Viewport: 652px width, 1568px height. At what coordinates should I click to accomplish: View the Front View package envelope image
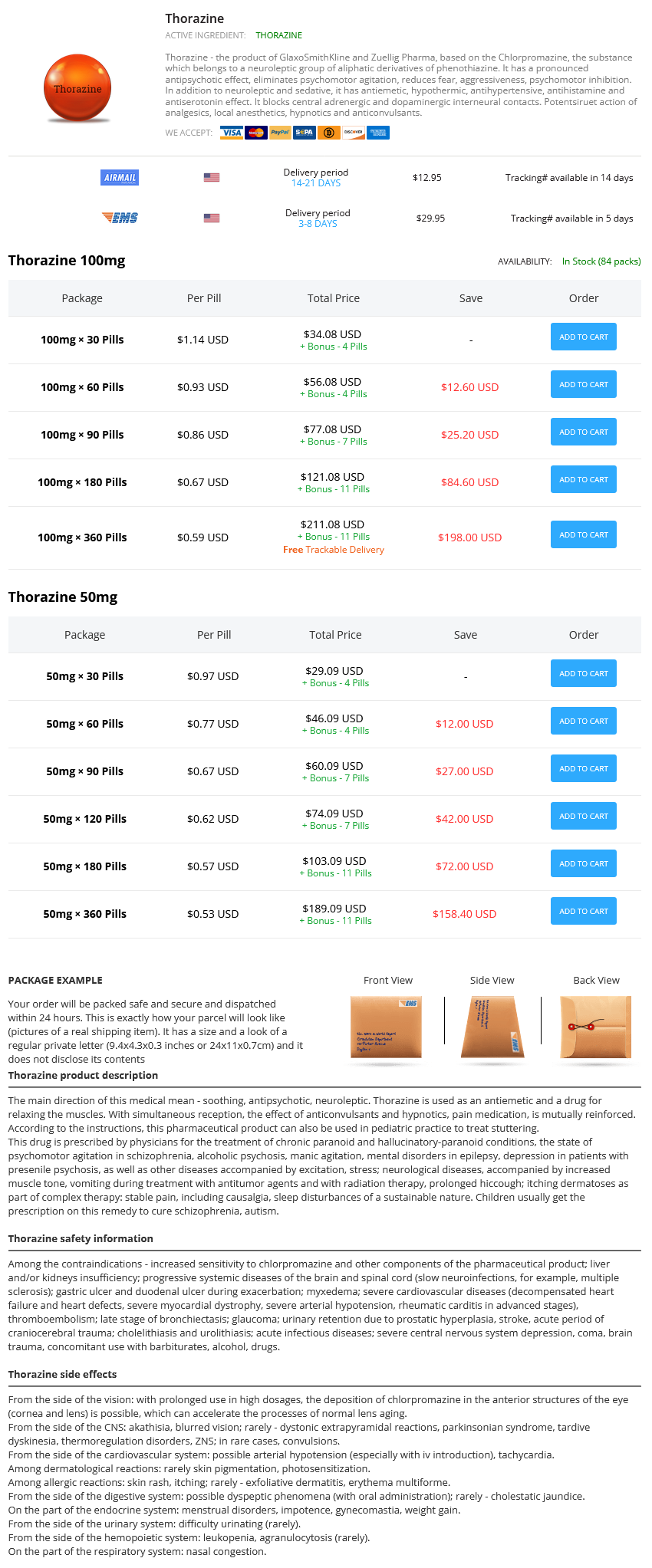click(x=386, y=1027)
